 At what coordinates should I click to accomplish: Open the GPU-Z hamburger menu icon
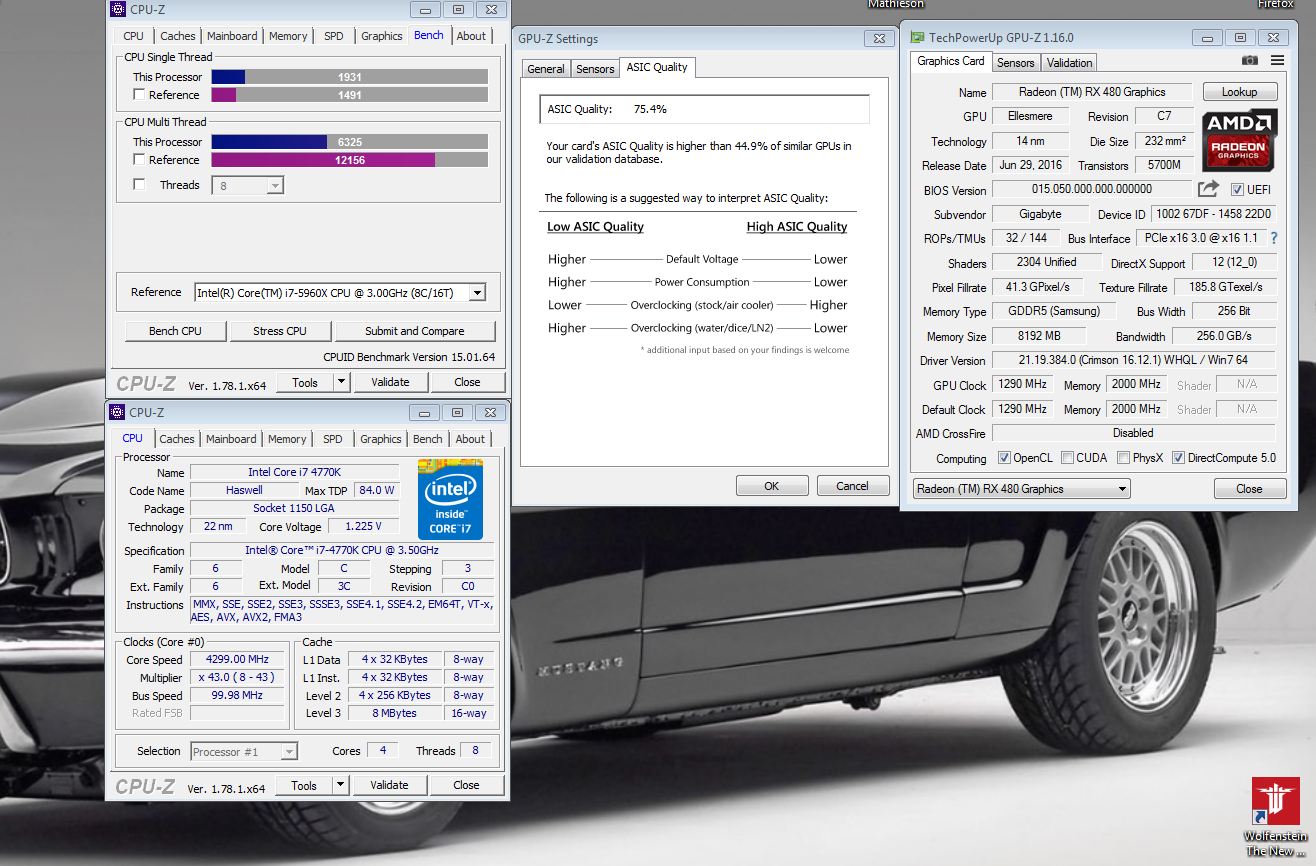(1277, 61)
